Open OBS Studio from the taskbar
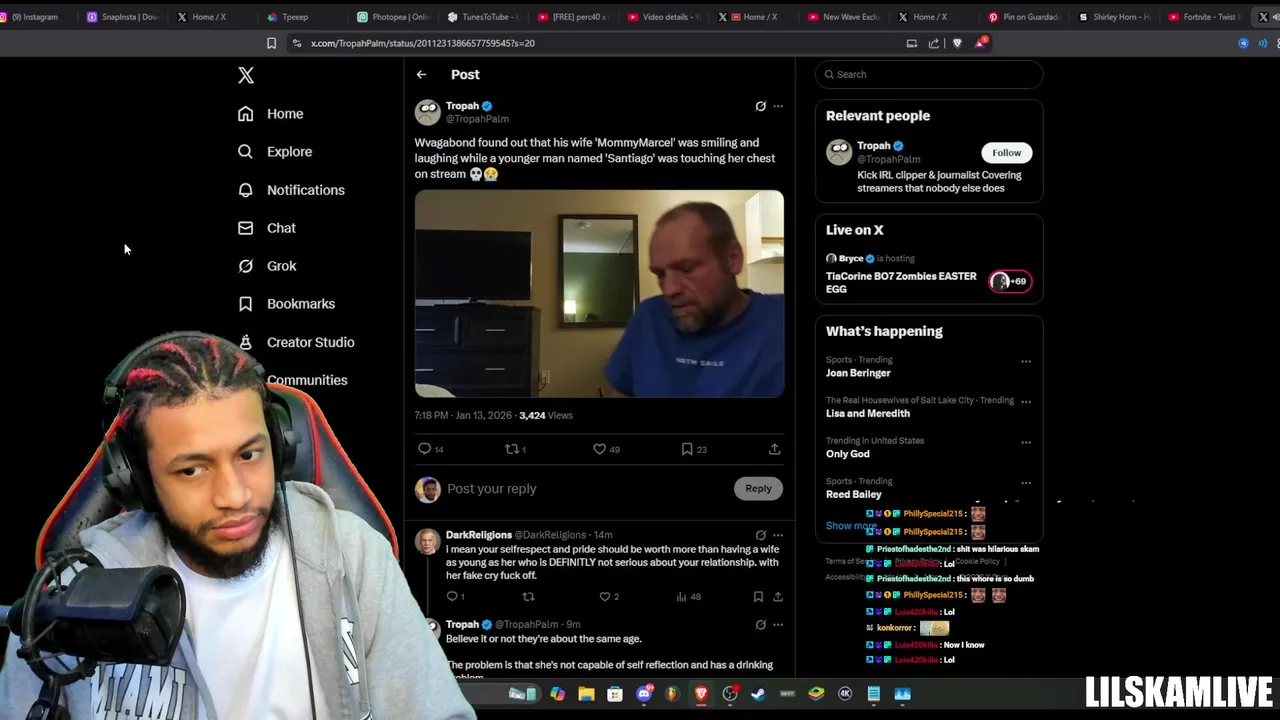The height and width of the screenshot is (720, 1280). tap(731, 694)
